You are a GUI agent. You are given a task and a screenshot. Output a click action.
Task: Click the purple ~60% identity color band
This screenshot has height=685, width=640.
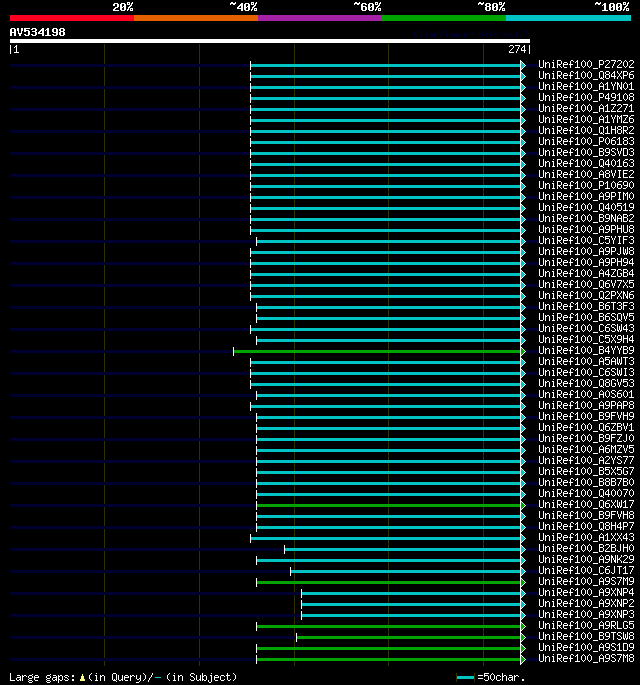pos(320,18)
